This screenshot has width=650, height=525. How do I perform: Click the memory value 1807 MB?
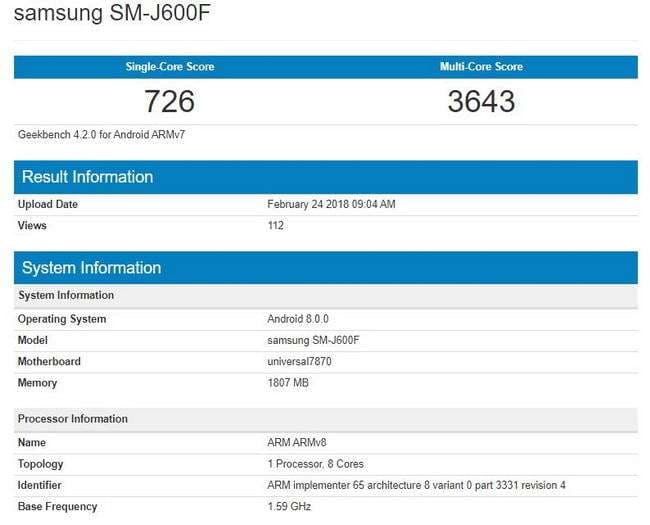coord(289,383)
